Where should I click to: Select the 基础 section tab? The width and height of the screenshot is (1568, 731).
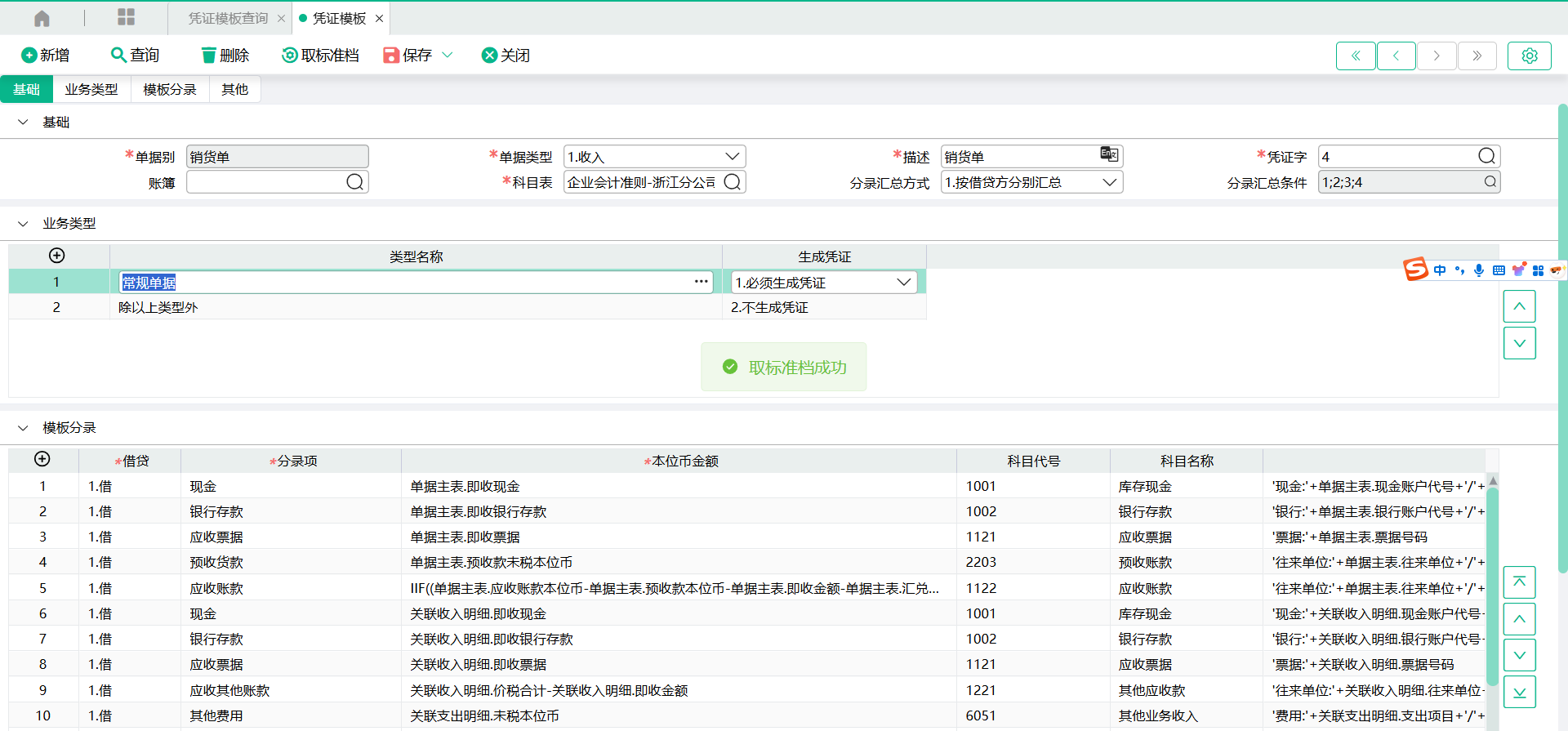pos(26,89)
